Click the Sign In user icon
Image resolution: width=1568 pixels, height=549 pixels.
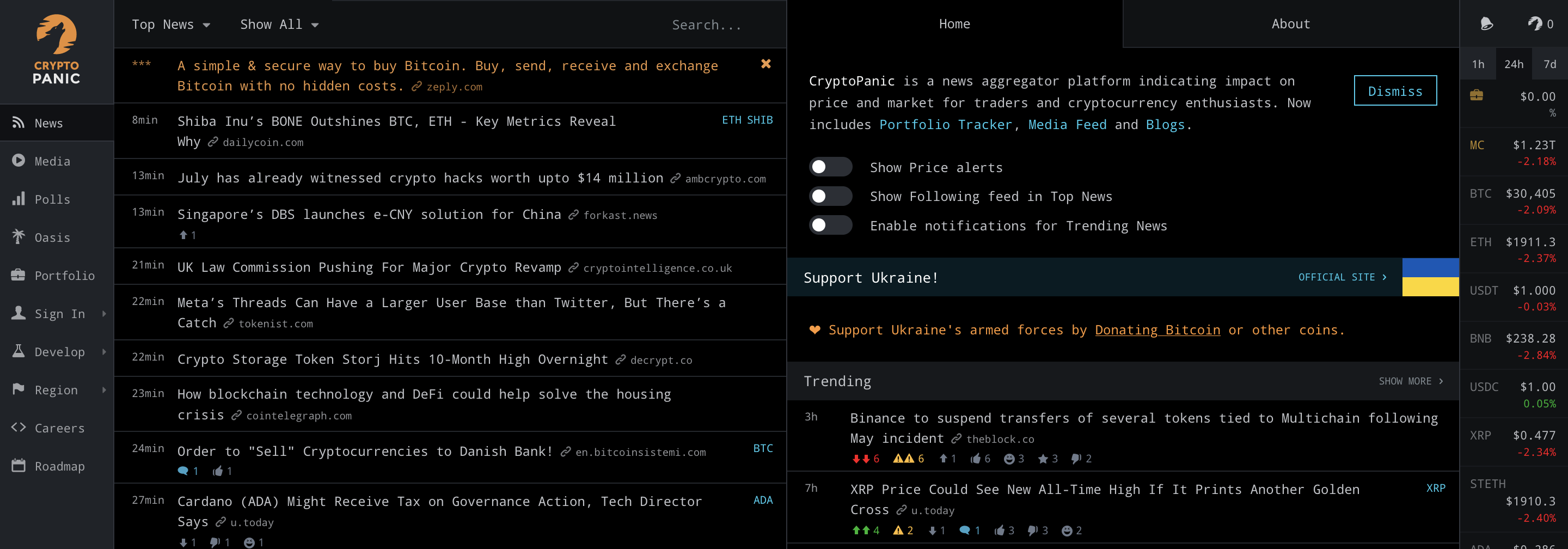(19, 313)
